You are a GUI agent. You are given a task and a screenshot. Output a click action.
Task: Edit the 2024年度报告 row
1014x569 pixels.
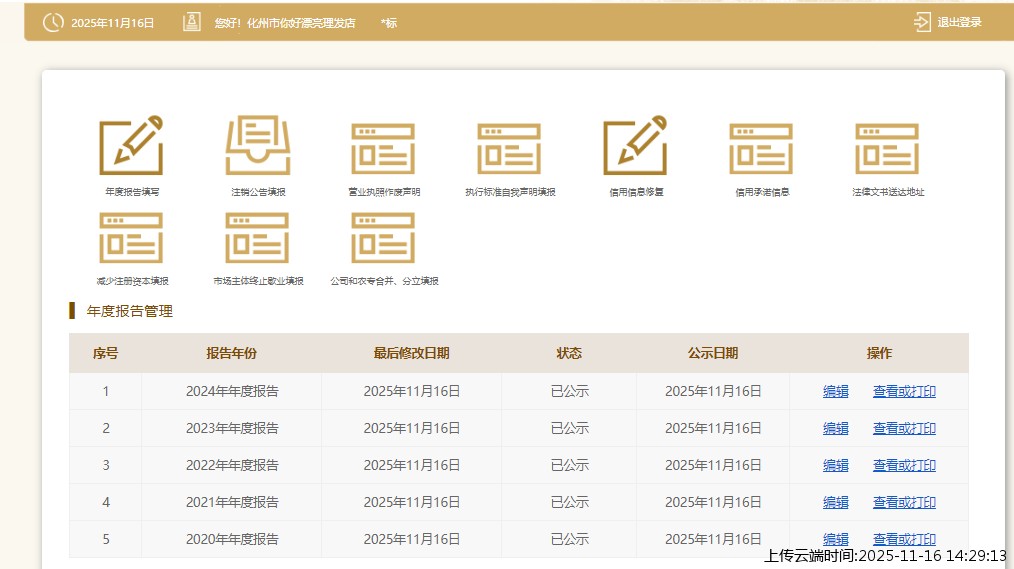click(835, 392)
